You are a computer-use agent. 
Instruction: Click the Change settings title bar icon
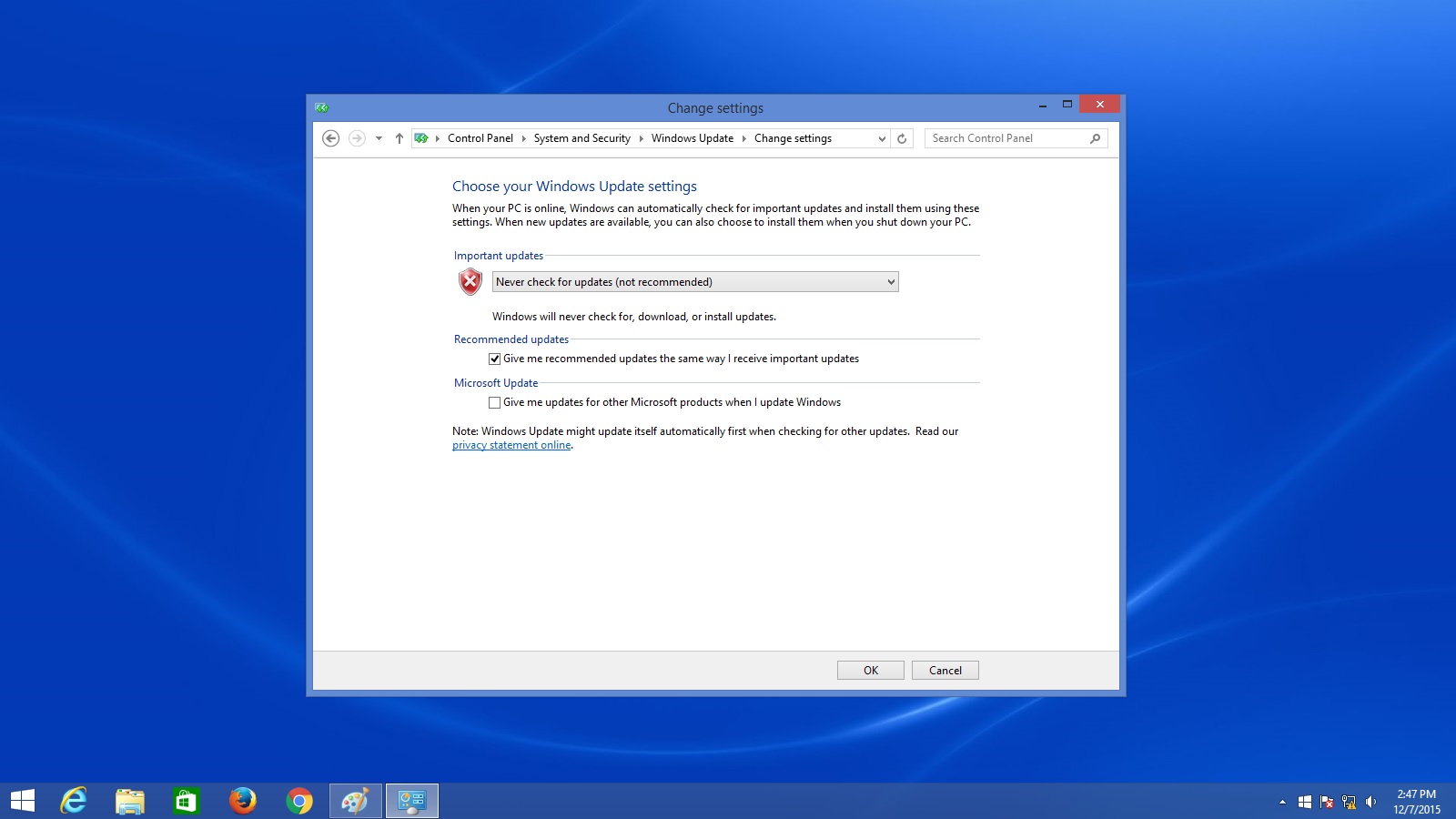point(321,107)
